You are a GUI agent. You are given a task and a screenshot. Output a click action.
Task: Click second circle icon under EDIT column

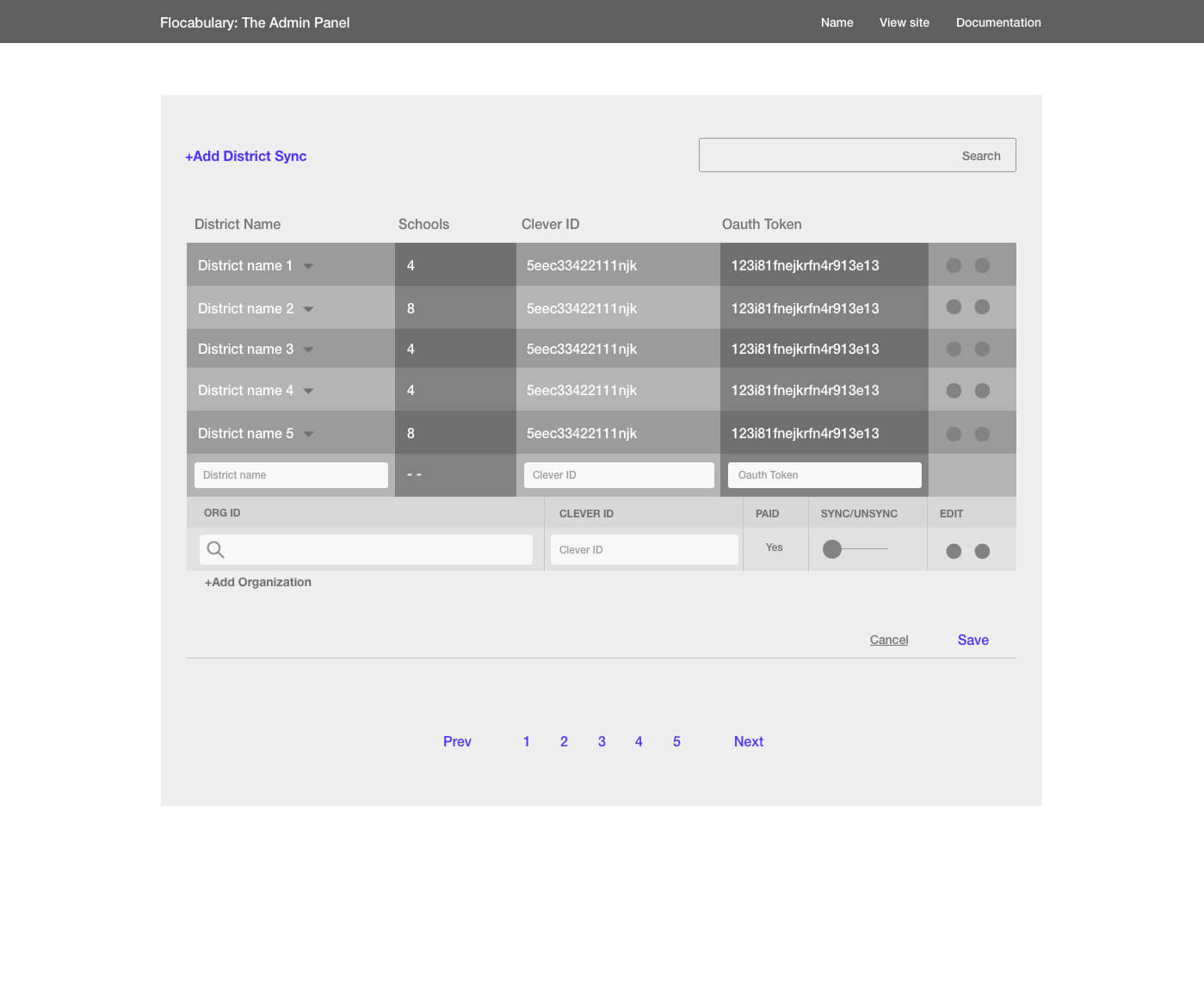982,551
